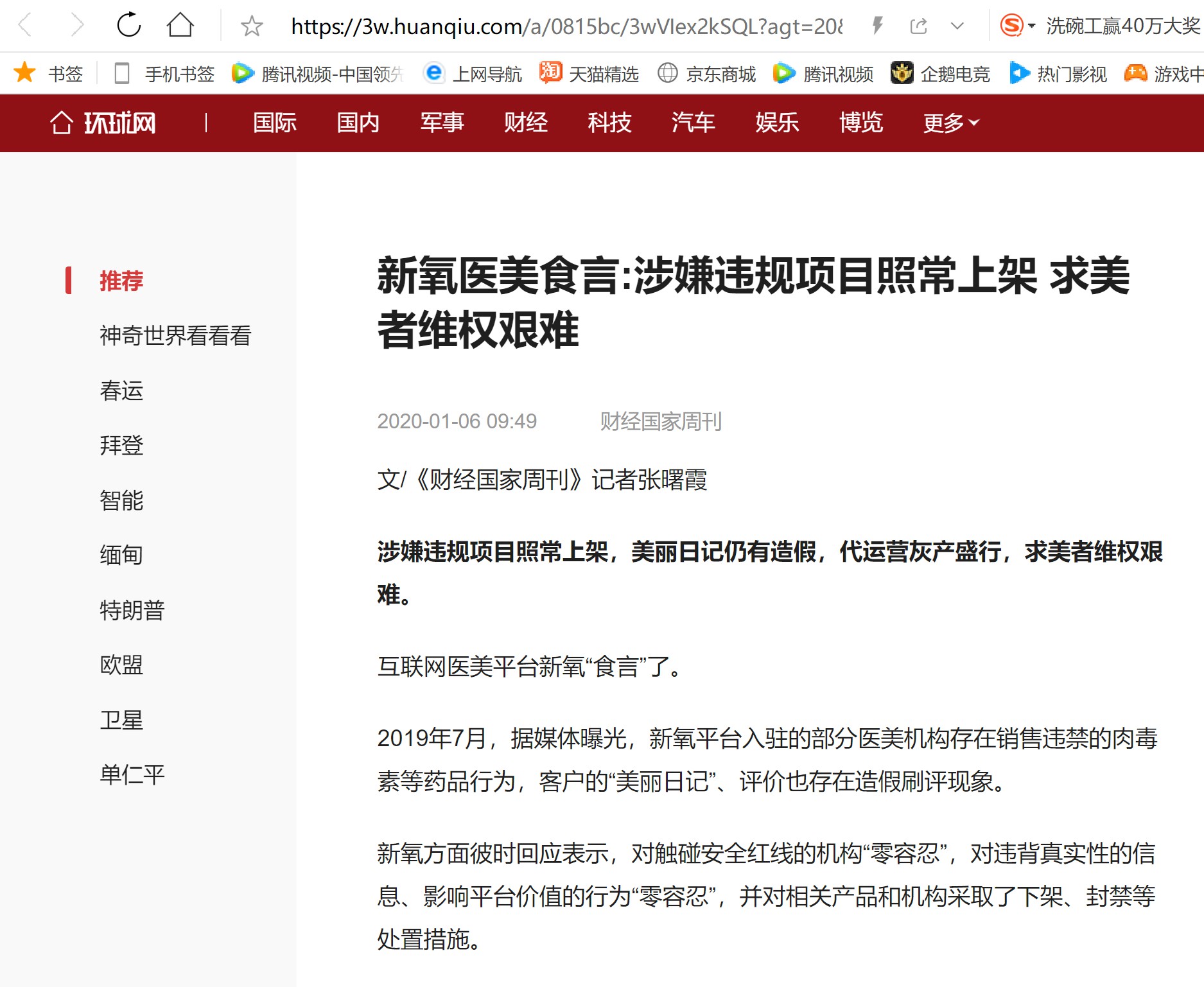
Task: Open sidebar topic 神奇世界看看看
Action: 175,336
